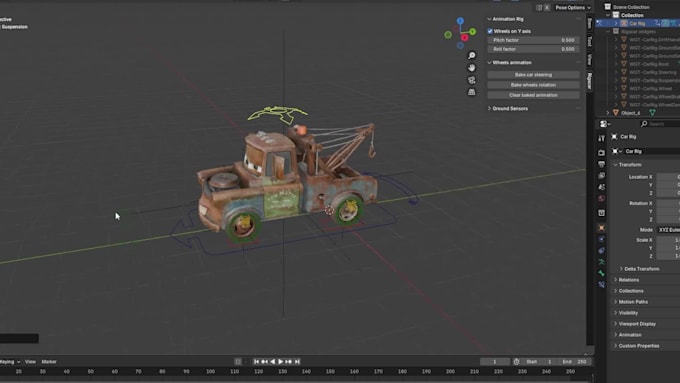680x383 pixels.
Task: Open the World properties tab icon
Action: [x=602, y=199]
